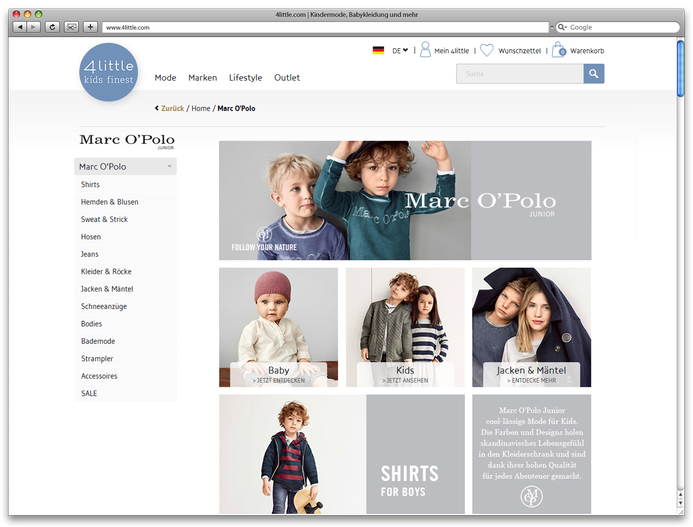Image resolution: width=693 pixels, height=527 pixels.
Task: Open the 4little kids finest logo
Action: click(x=109, y=72)
